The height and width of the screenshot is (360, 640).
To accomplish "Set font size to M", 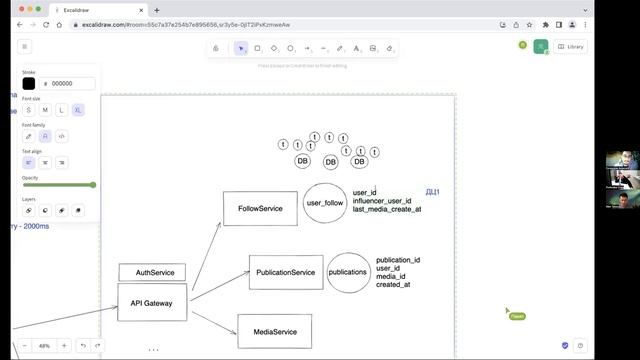I will pyautogui.click(x=45, y=110).
